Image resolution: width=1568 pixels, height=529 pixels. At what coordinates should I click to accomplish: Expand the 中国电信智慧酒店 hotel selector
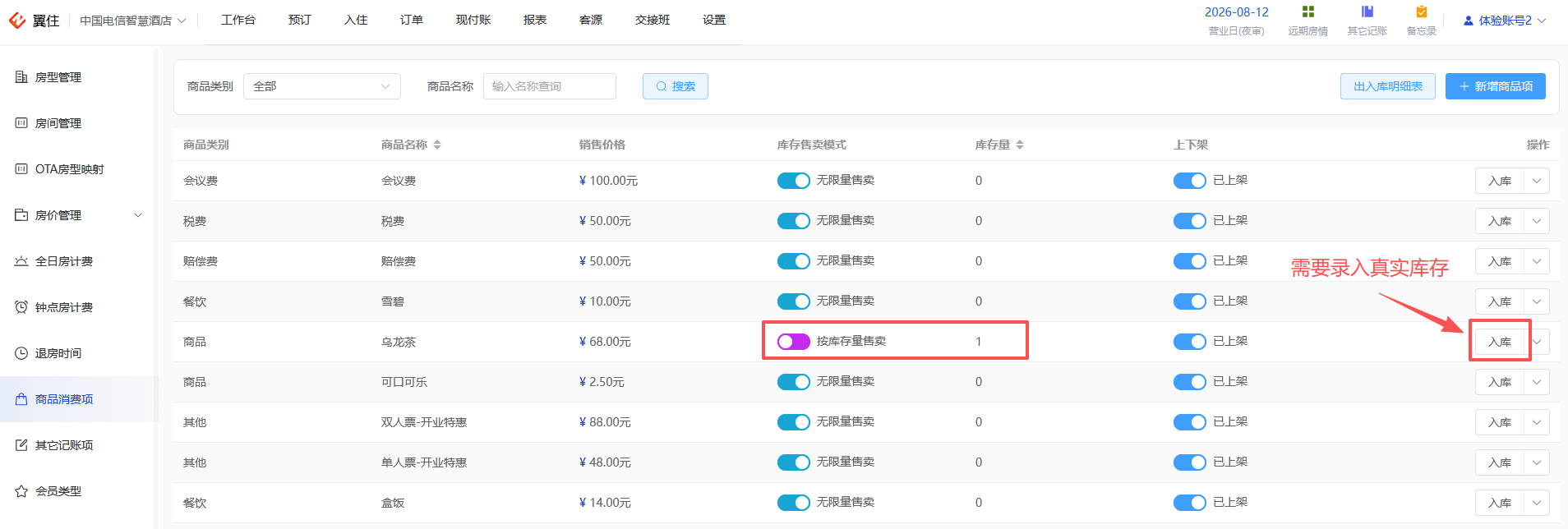[133, 21]
